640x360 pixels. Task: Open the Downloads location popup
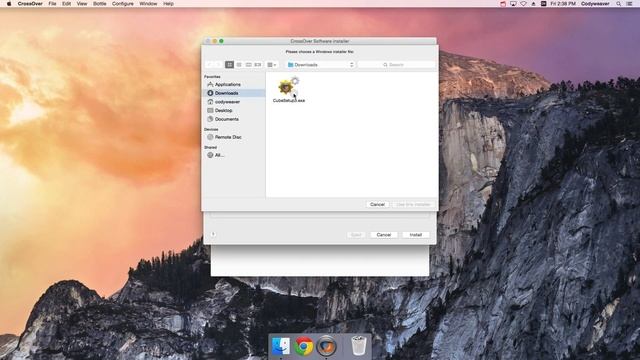pos(320,64)
